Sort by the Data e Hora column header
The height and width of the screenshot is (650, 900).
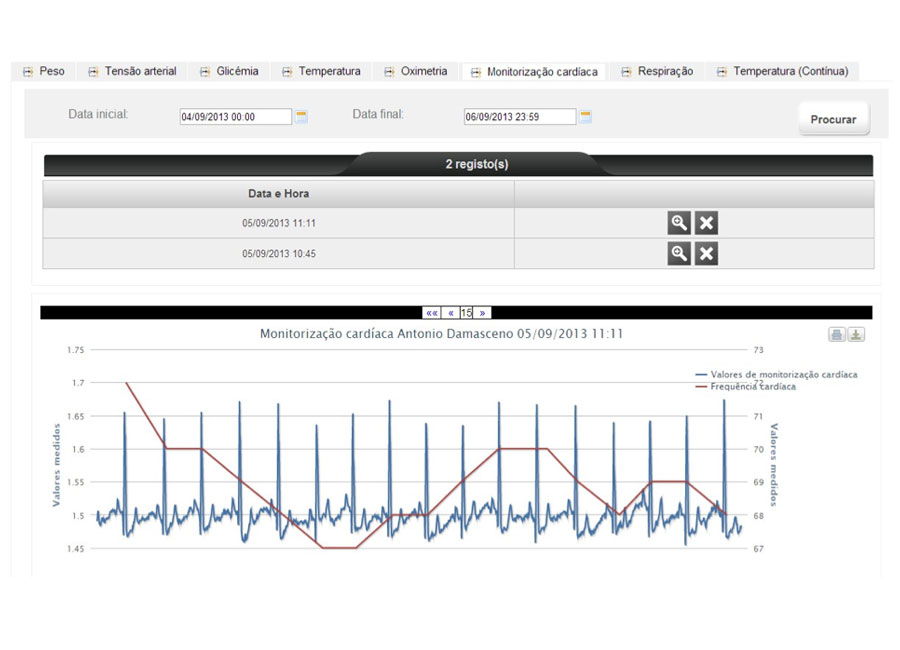pyautogui.click(x=278, y=194)
